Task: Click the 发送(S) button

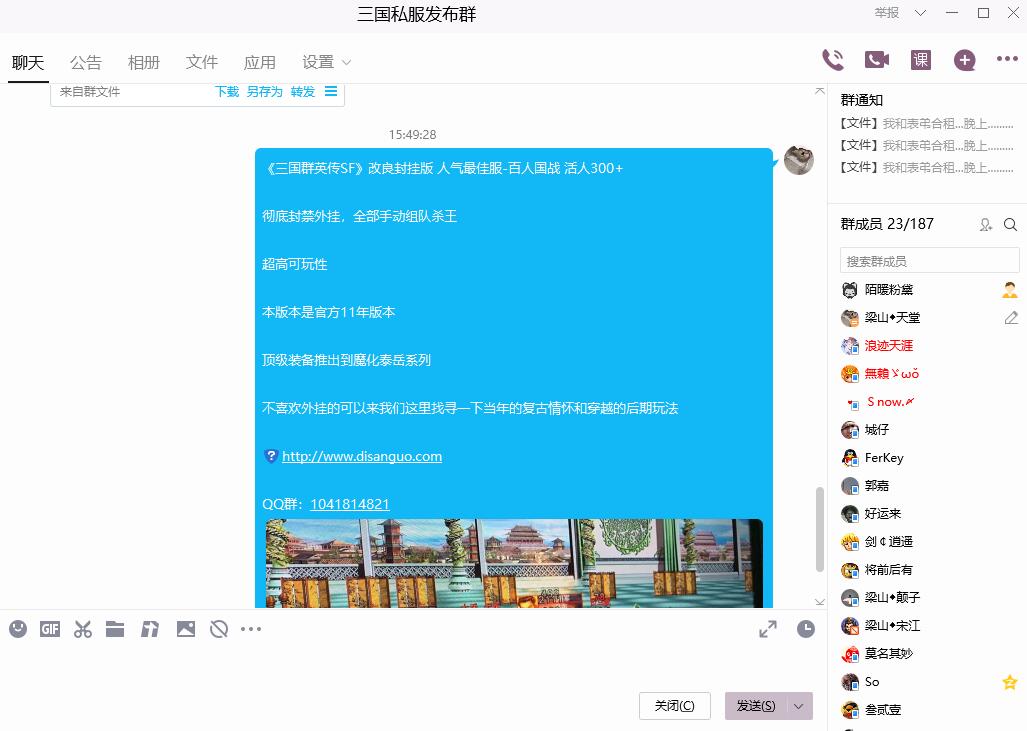Action: 756,706
